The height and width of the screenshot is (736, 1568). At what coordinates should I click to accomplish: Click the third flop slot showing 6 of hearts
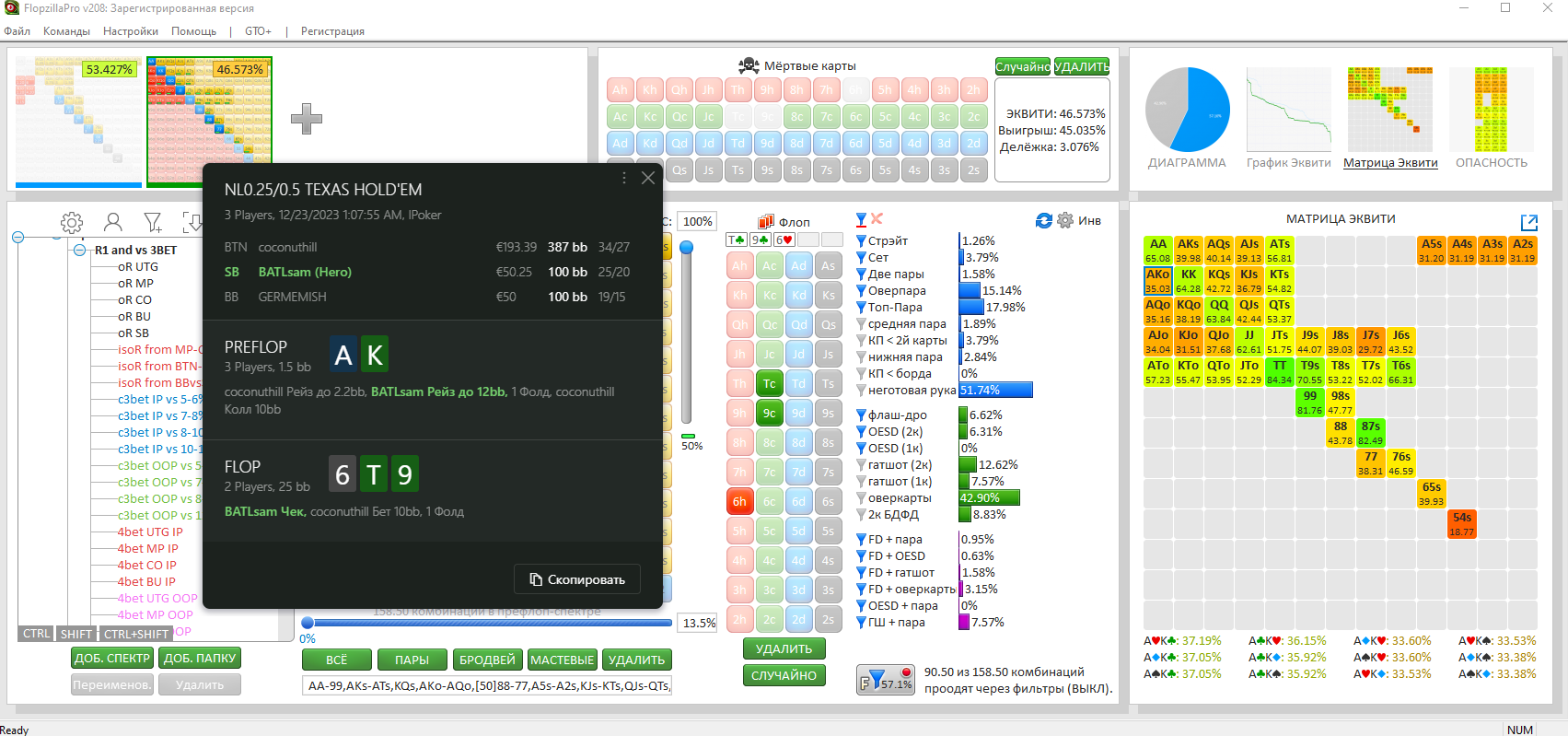pos(784,239)
